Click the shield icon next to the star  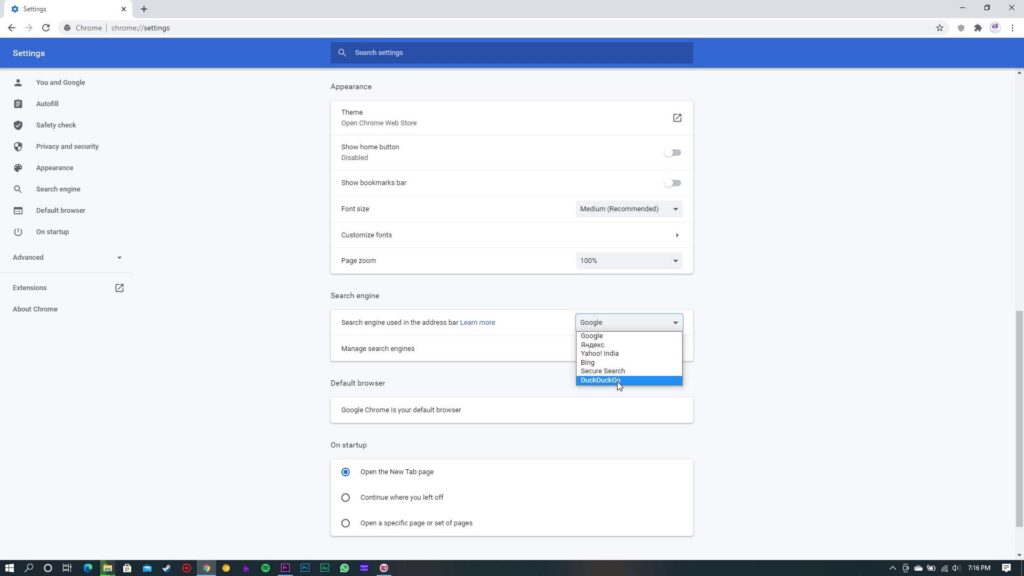point(961,28)
